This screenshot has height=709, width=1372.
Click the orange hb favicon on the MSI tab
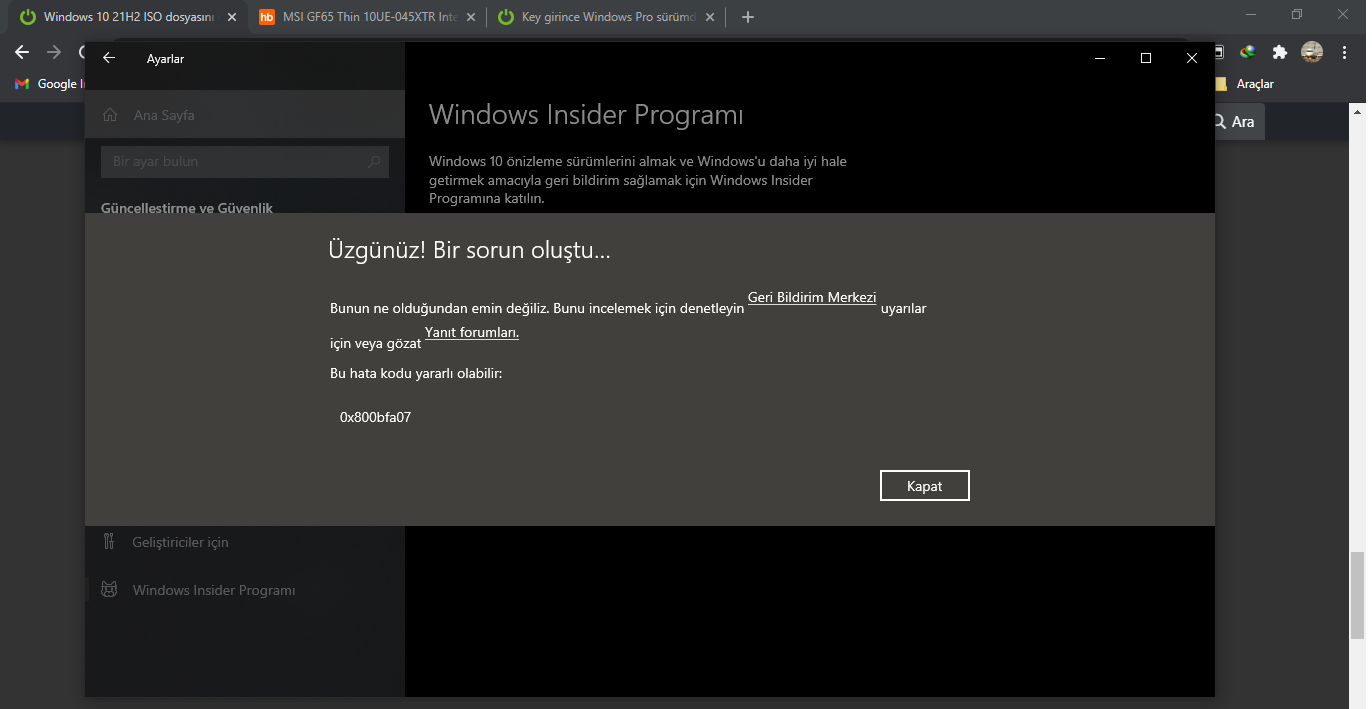(x=267, y=17)
